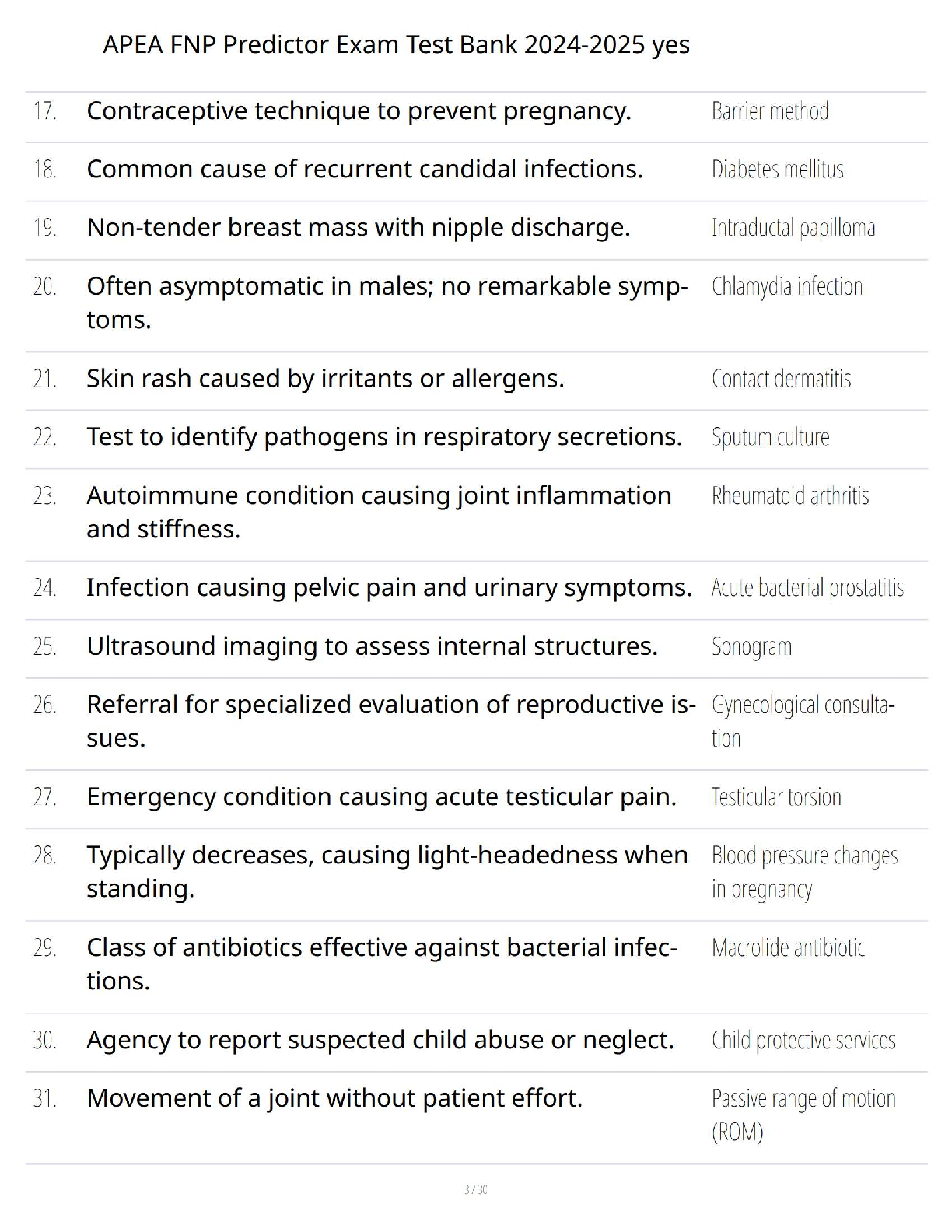
Task: Click question 19 about non-tender breast mass
Action: click(358, 228)
